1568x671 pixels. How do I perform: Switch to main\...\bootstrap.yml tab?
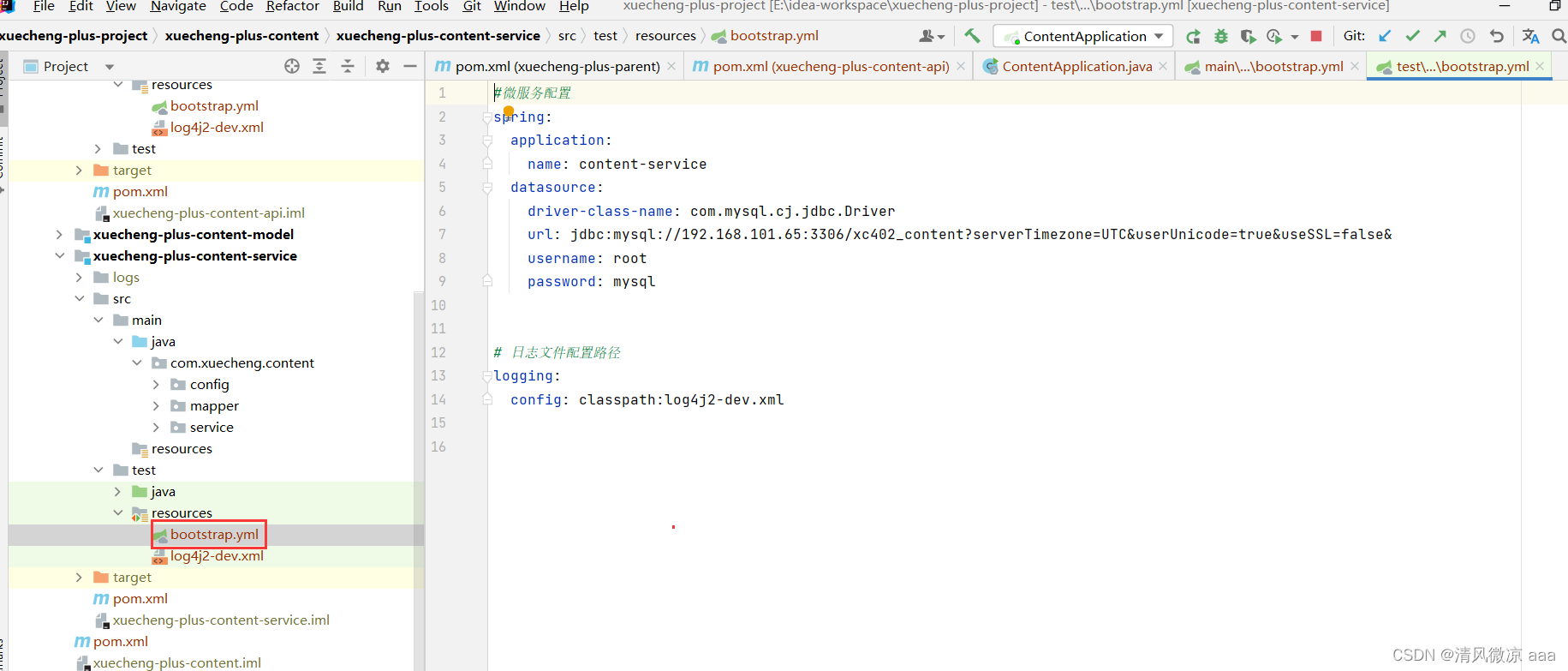tap(1273, 66)
